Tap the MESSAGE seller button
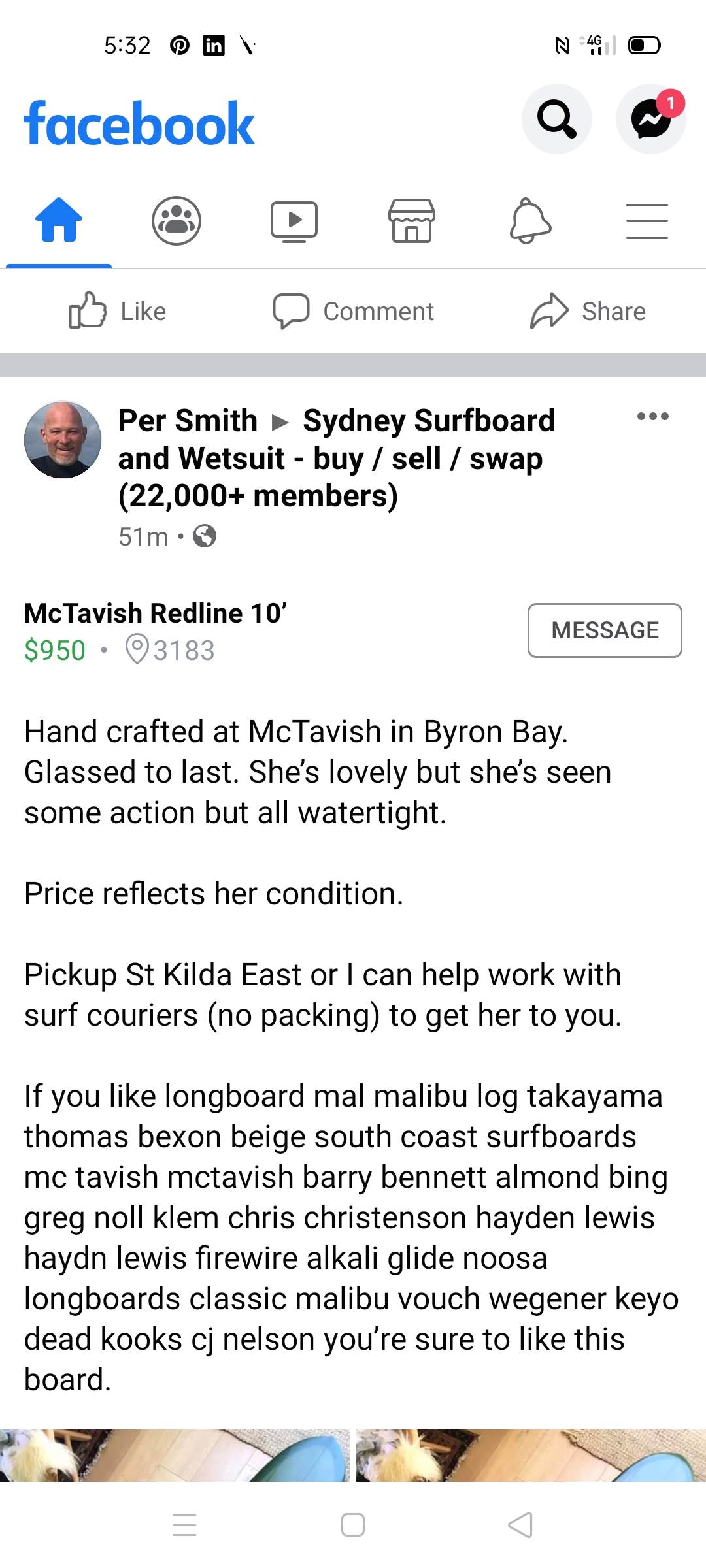This screenshot has width=706, height=1568. [605, 630]
